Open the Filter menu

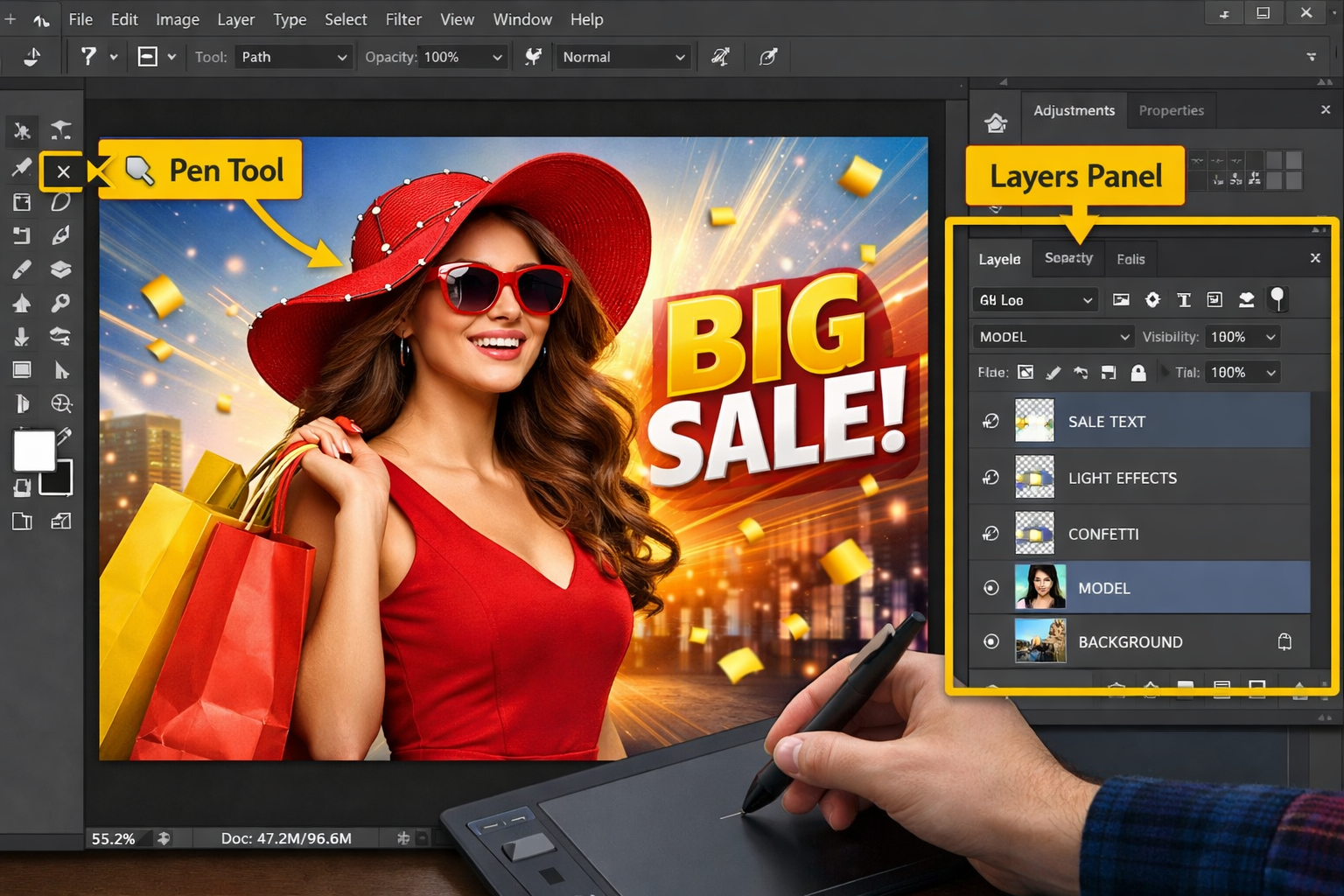coord(402,19)
